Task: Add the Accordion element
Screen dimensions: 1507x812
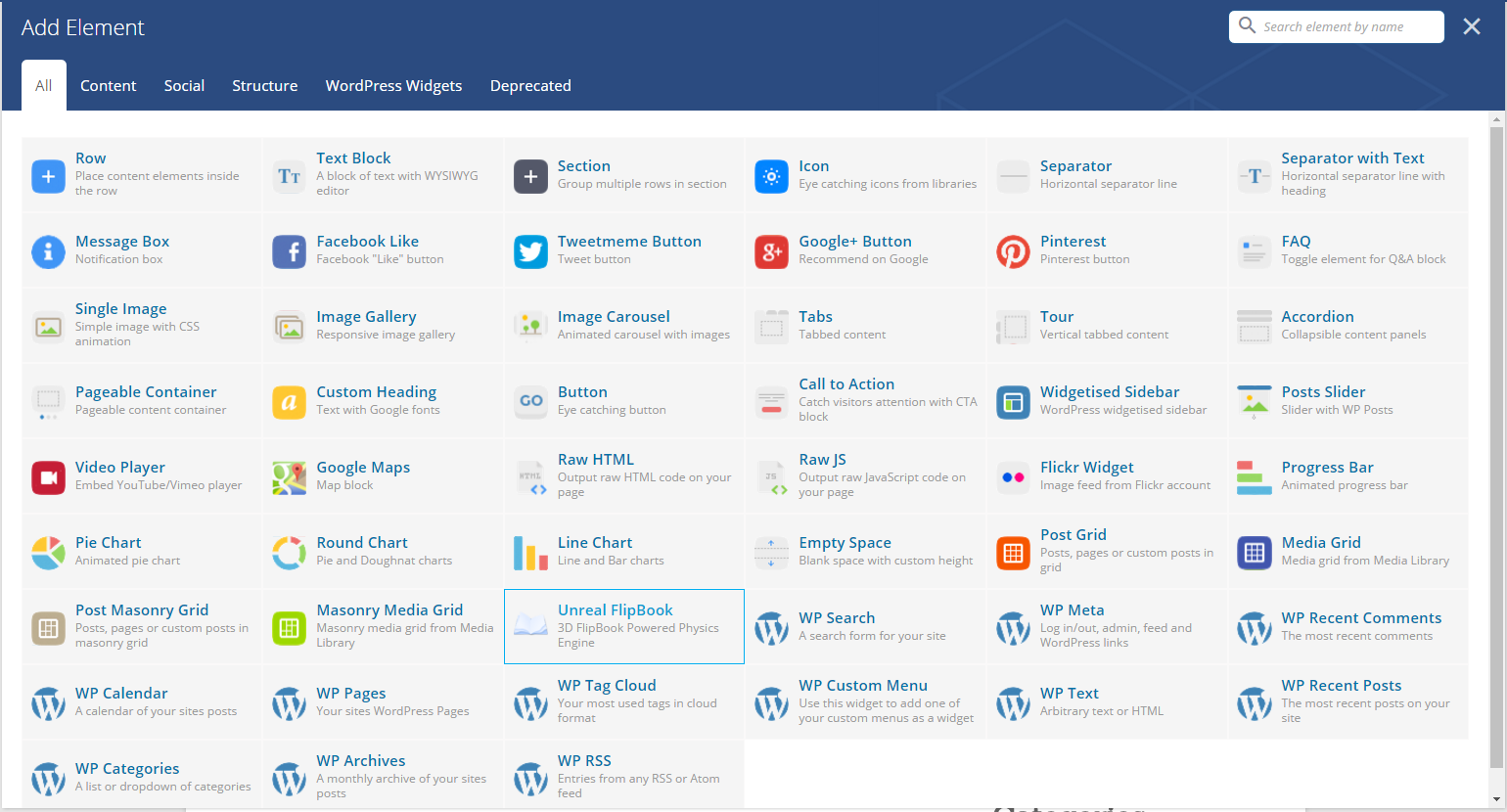Action: click(x=1348, y=325)
